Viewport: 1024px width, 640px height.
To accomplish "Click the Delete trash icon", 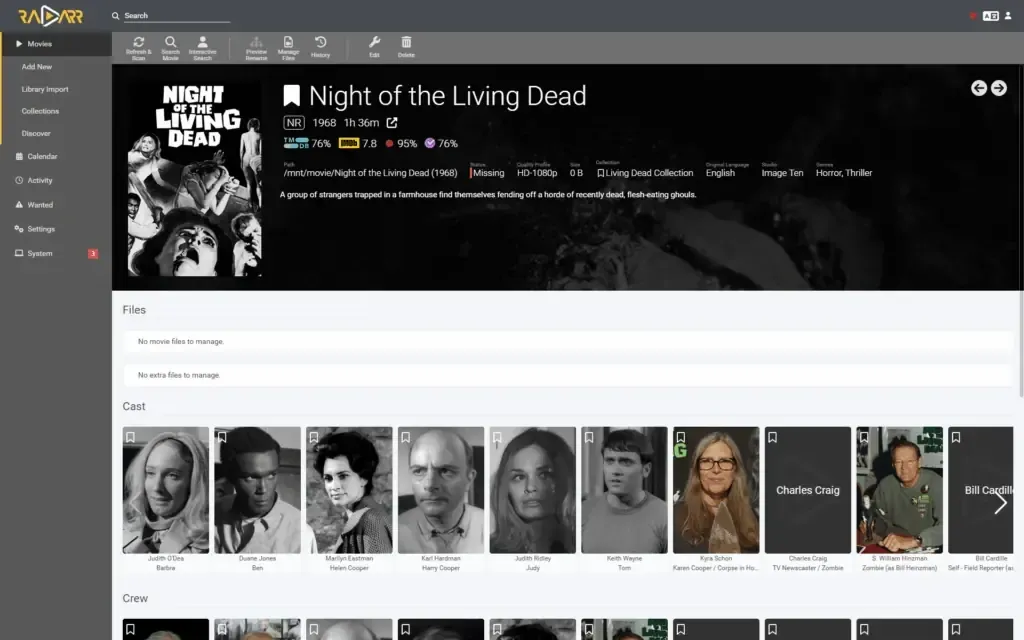I will coord(406,44).
